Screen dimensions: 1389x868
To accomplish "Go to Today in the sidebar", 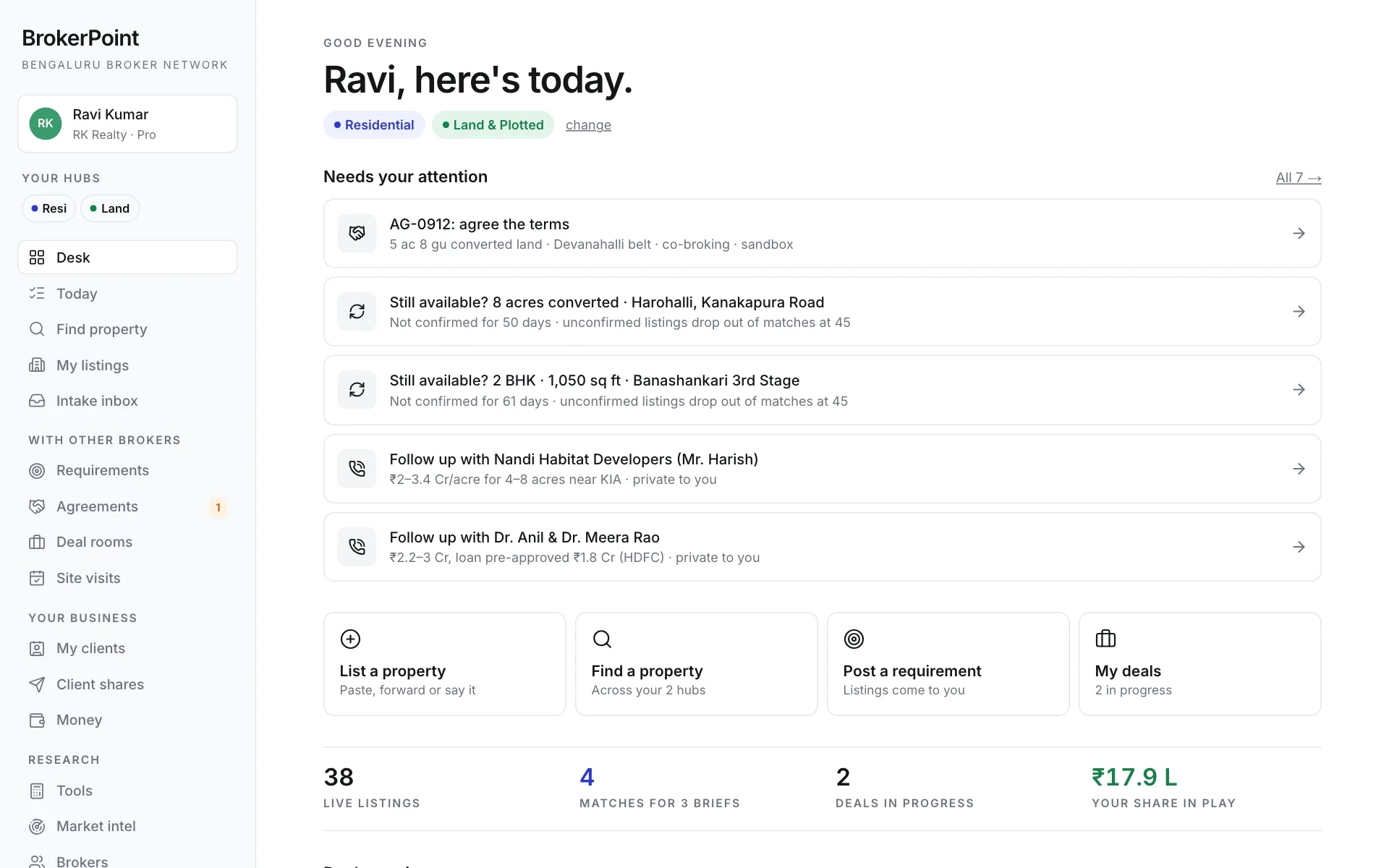I will pos(127,294).
